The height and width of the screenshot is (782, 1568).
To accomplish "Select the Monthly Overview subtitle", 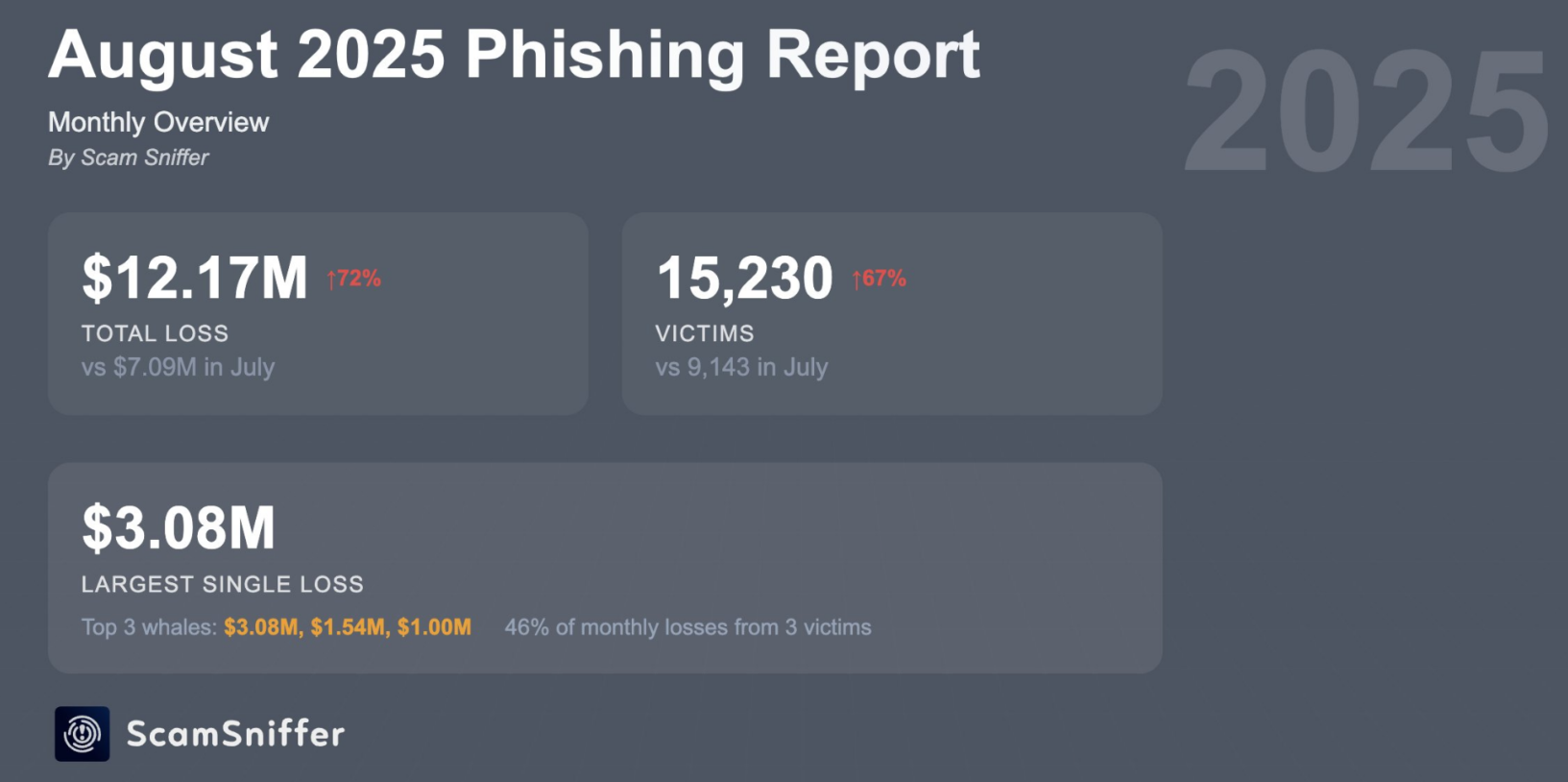I will point(158,122).
